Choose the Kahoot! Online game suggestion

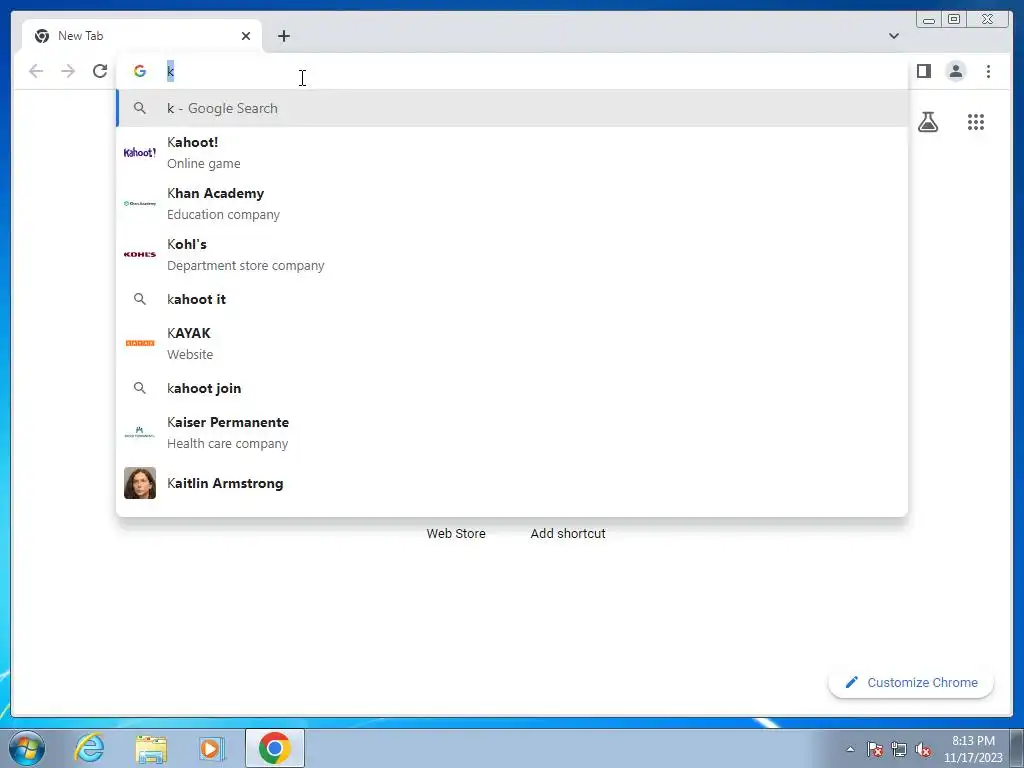(512, 153)
